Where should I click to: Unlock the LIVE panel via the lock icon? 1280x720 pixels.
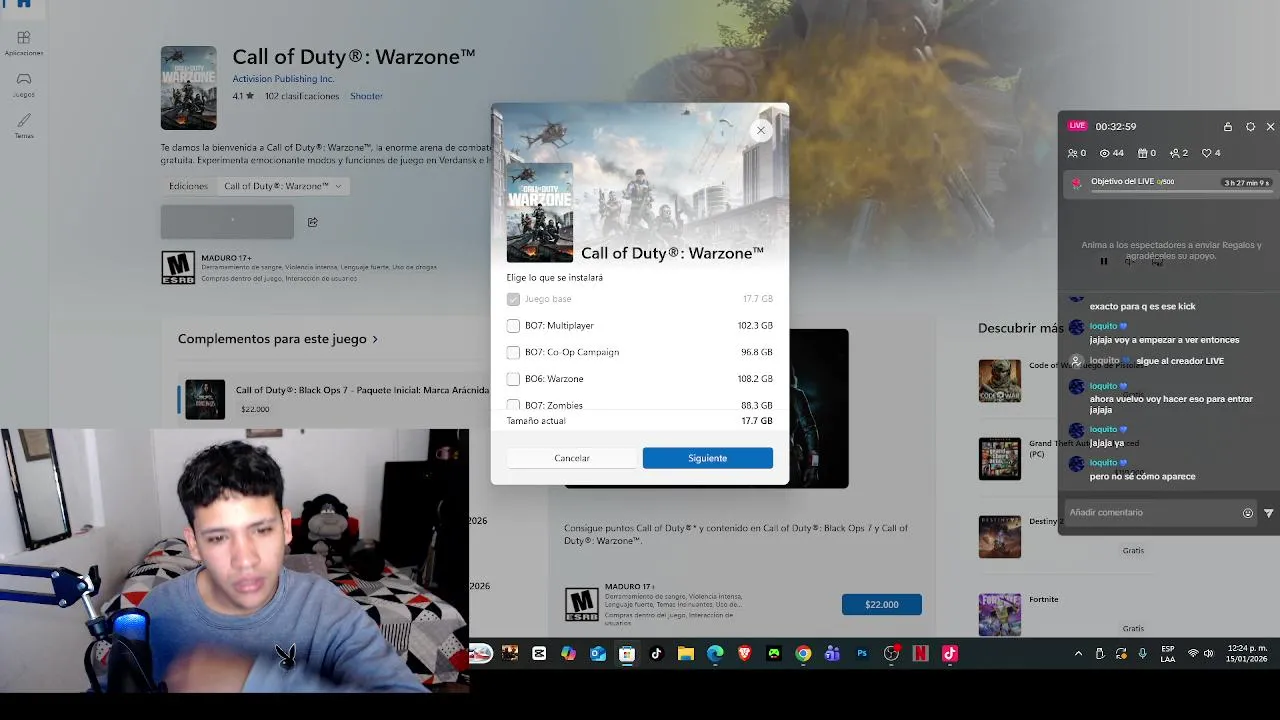click(1228, 127)
